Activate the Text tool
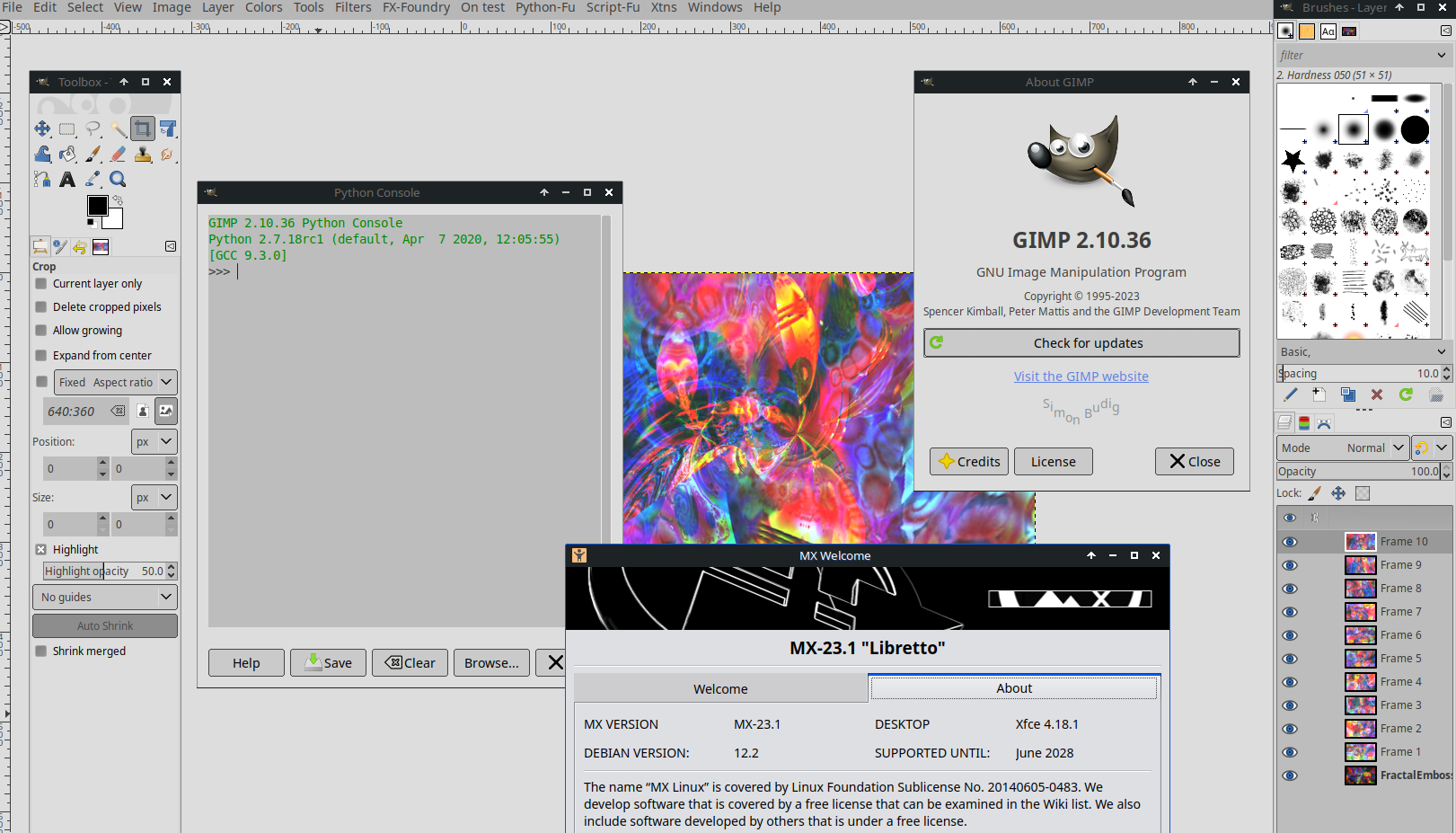This screenshot has width=1456, height=833. pos(67,179)
